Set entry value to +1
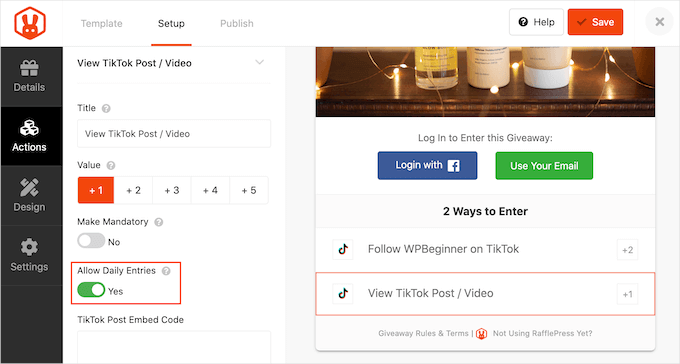 point(96,190)
